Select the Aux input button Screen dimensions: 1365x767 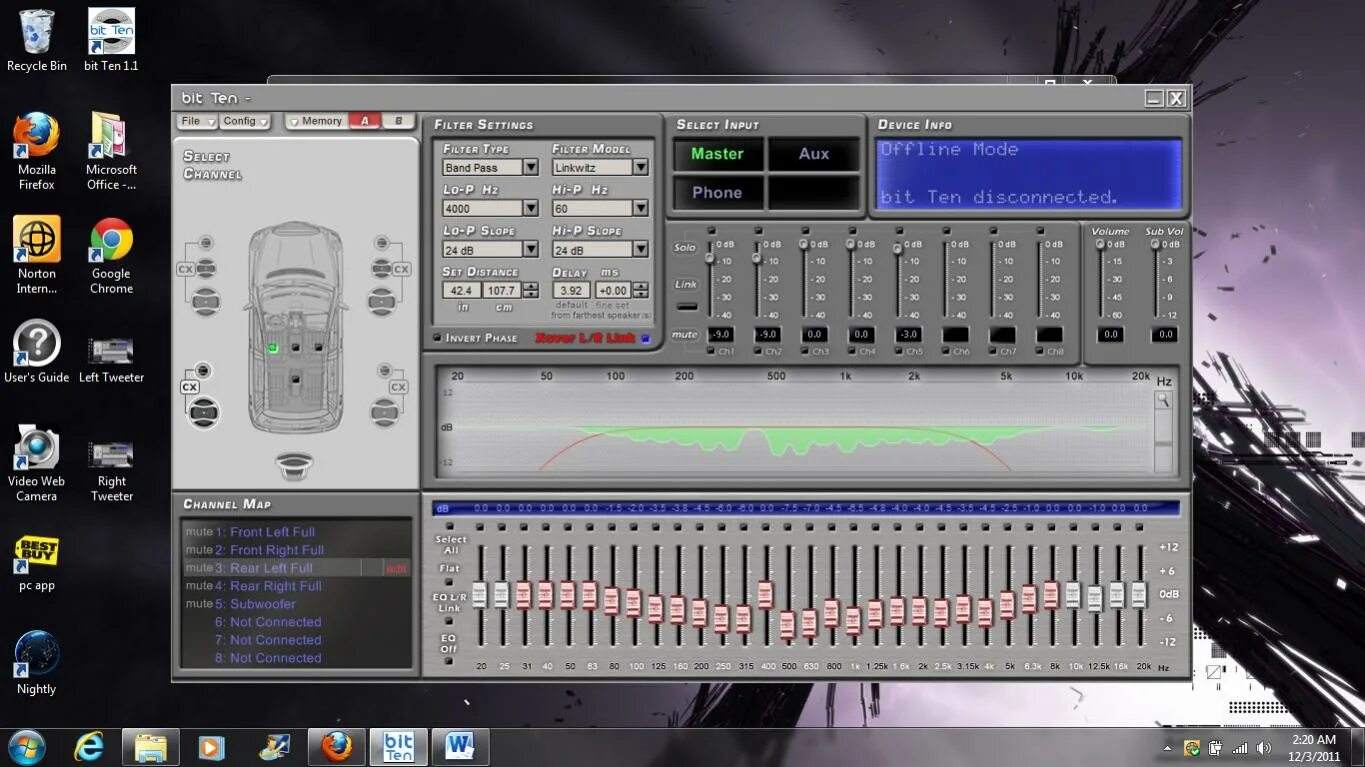coord(813,154)
